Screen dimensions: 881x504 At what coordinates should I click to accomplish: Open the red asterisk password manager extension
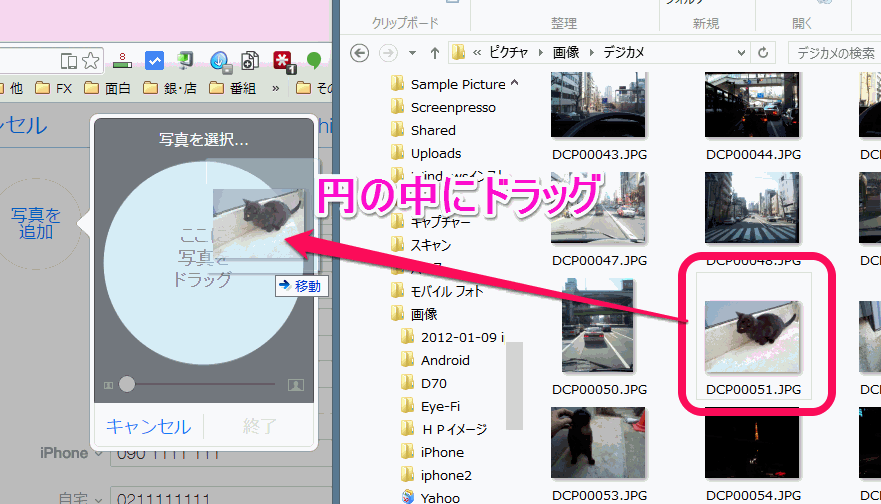[x=283, y=61]
